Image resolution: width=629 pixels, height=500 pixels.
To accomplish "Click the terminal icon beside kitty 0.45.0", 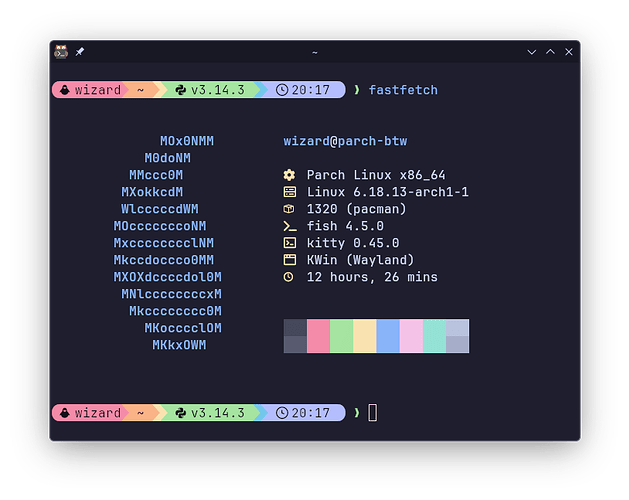I will [290, 243].
